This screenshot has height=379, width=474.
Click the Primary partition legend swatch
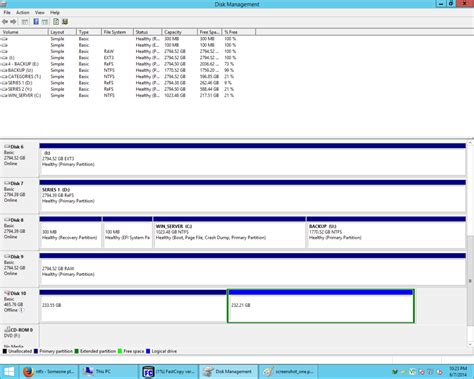tap(36, 351)
